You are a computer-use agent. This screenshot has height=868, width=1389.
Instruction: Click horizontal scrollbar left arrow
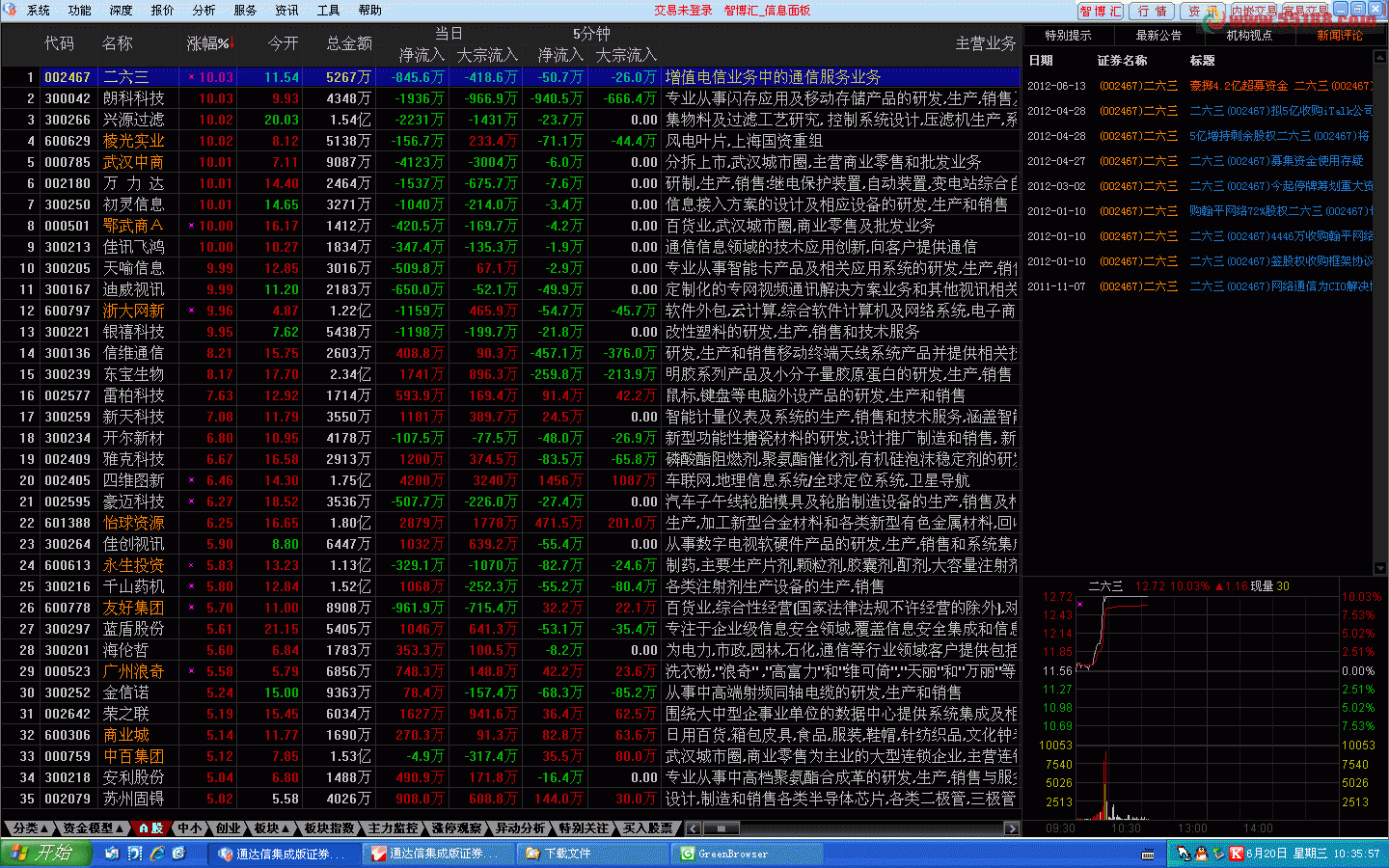(x=693, y=828)
